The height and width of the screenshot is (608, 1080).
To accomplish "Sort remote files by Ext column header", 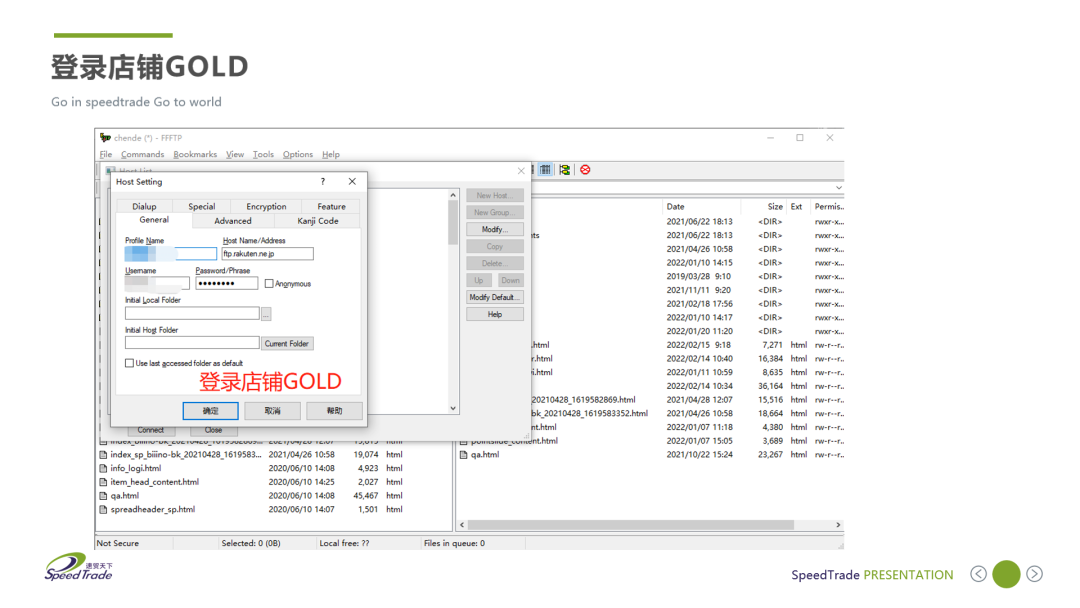I will coord(798,207).
